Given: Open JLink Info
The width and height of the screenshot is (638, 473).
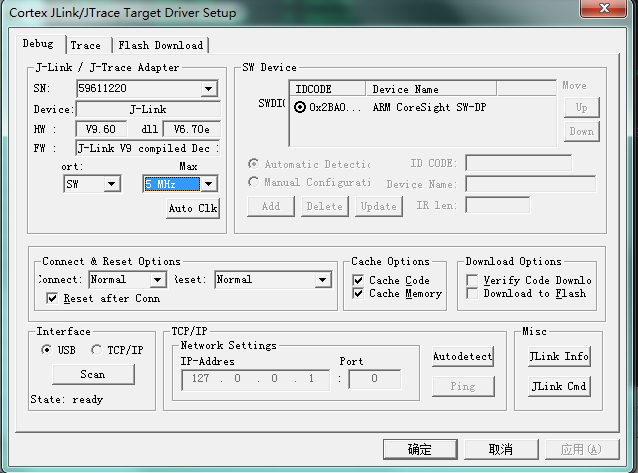Looking at the screenshot, I should (559, 357).
